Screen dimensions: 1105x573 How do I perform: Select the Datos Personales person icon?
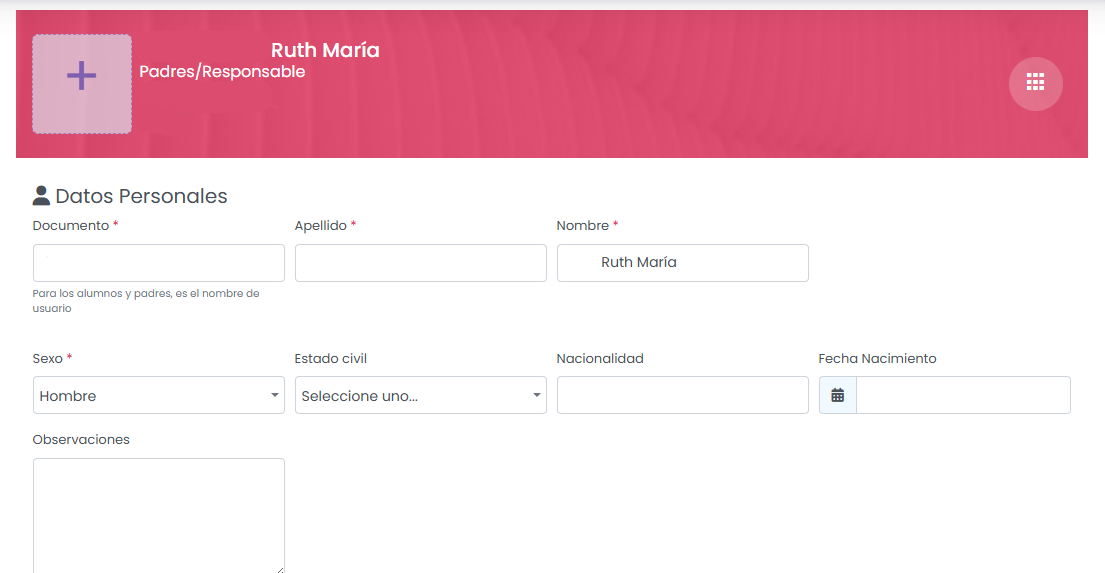pos(41,196)
